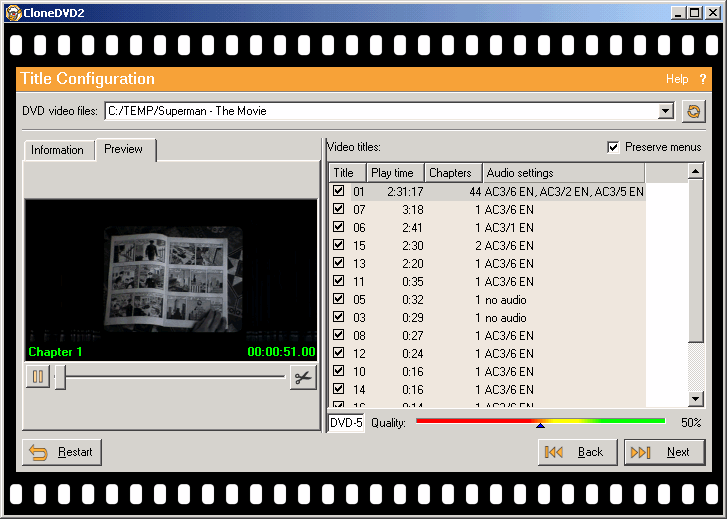Click the video preview frame
This screenshot has height=519, width=727.
171,280
